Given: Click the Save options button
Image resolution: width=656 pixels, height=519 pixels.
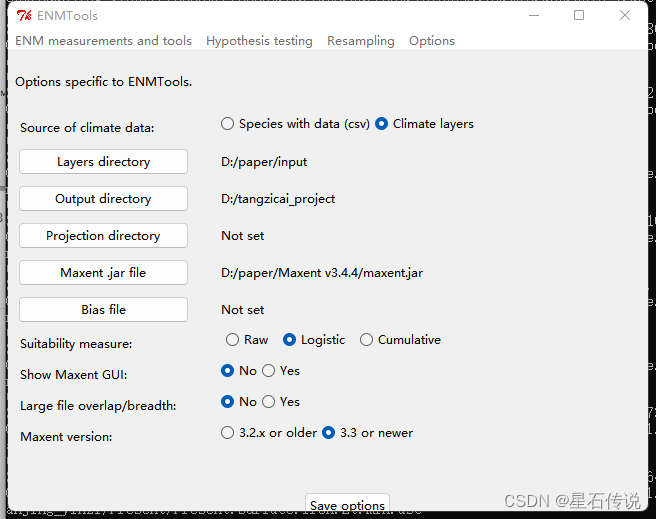Looking at the screenshot, I should tap(347, 504).
